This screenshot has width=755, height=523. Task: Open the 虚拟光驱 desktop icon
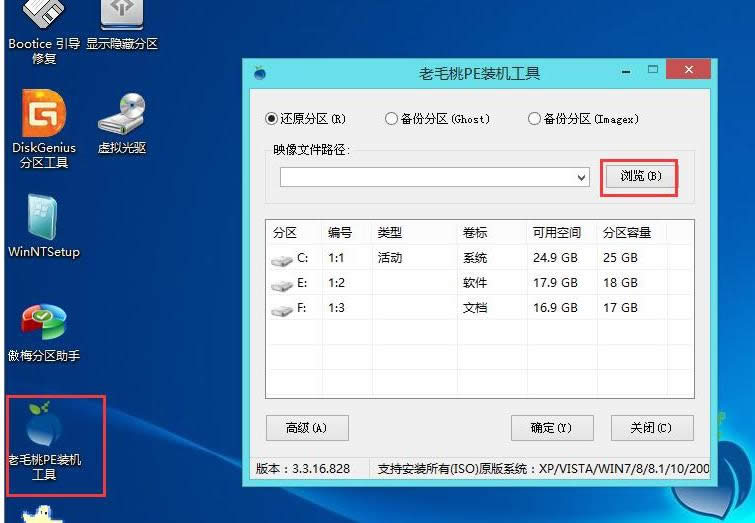(x=122, y=118)
